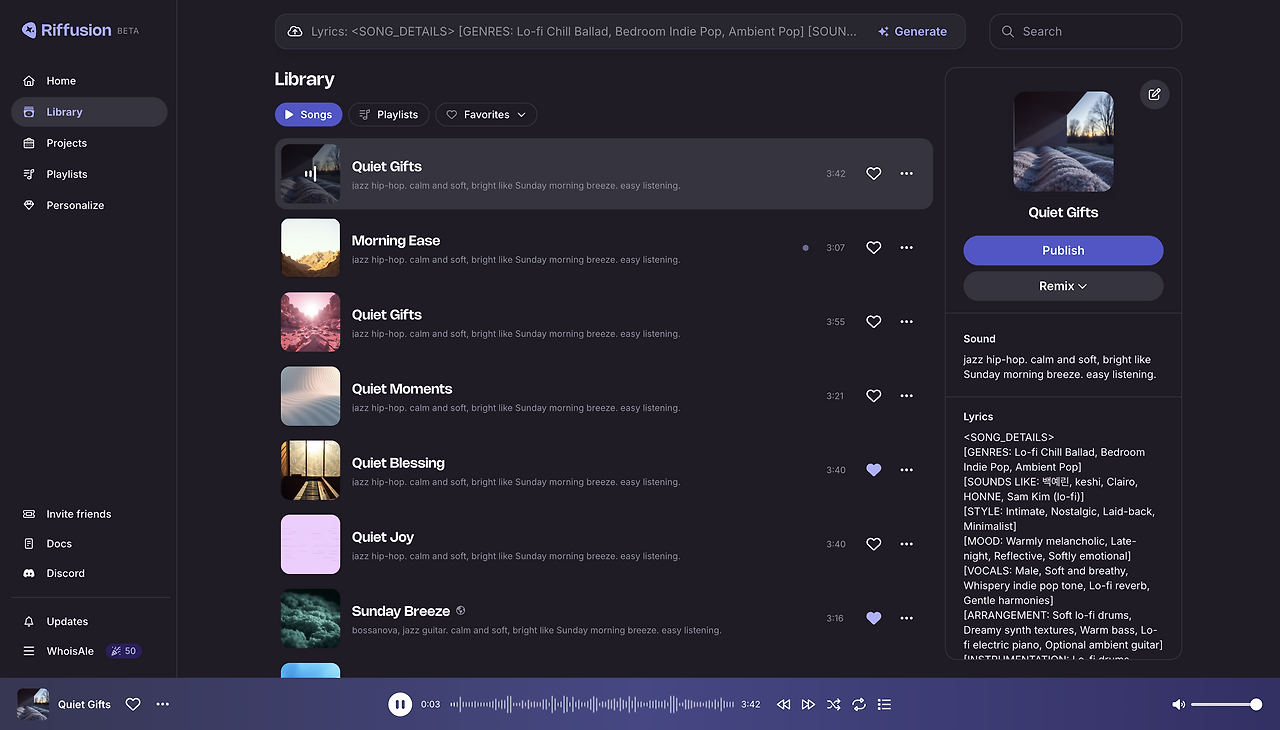Favorite the Quiet Moments song
Image resolution: width=1280 pixels, height=730 pixels.
[874, 396]
